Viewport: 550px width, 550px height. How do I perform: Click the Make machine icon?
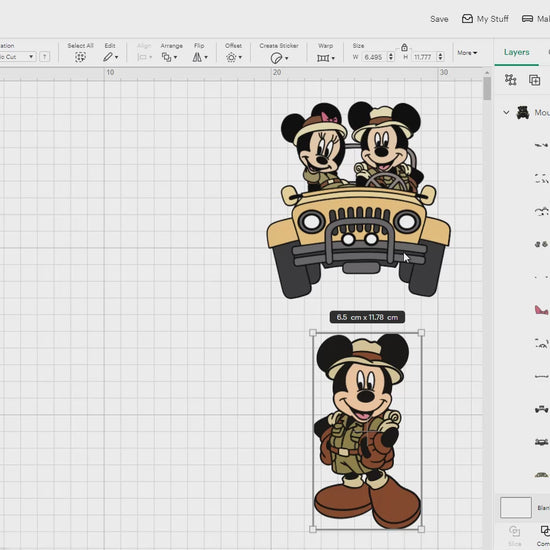(528, 19)
